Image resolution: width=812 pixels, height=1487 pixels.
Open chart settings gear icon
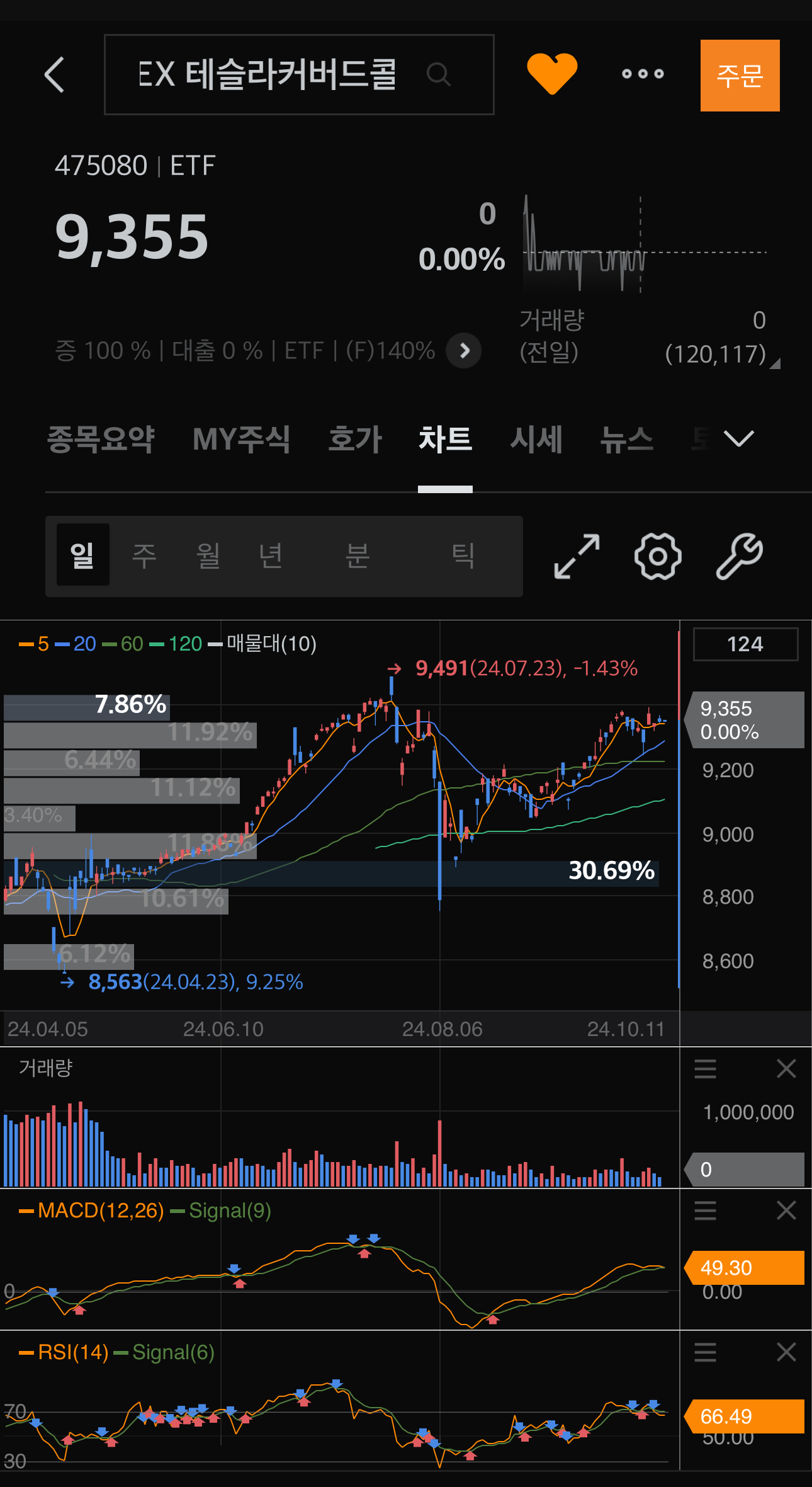[658, 556]
